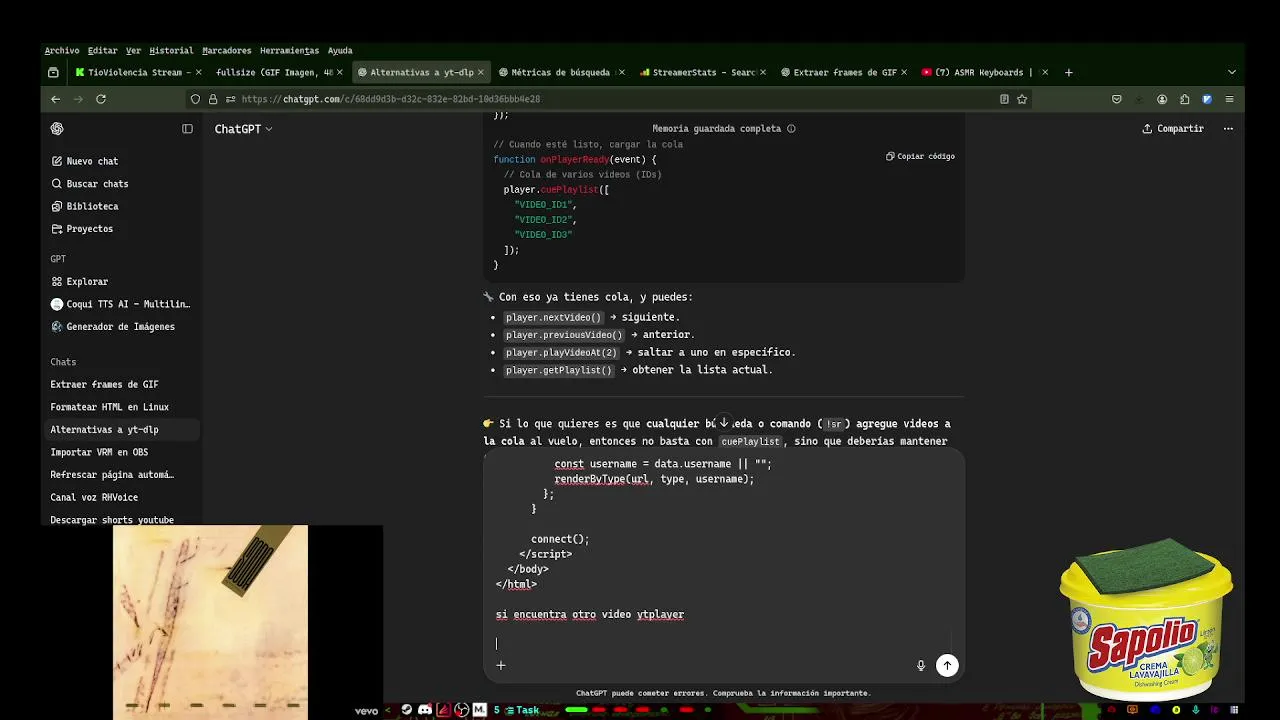Open the Firefox account icon
This screenshot has width=1280, height=720.
click(x=1162, y=99)
